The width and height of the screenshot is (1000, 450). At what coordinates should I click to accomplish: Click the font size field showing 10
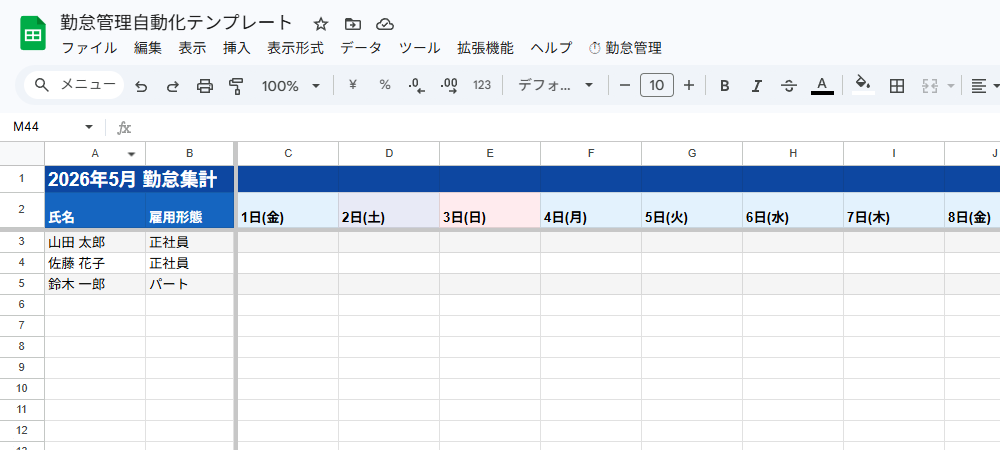click(657, 85)
